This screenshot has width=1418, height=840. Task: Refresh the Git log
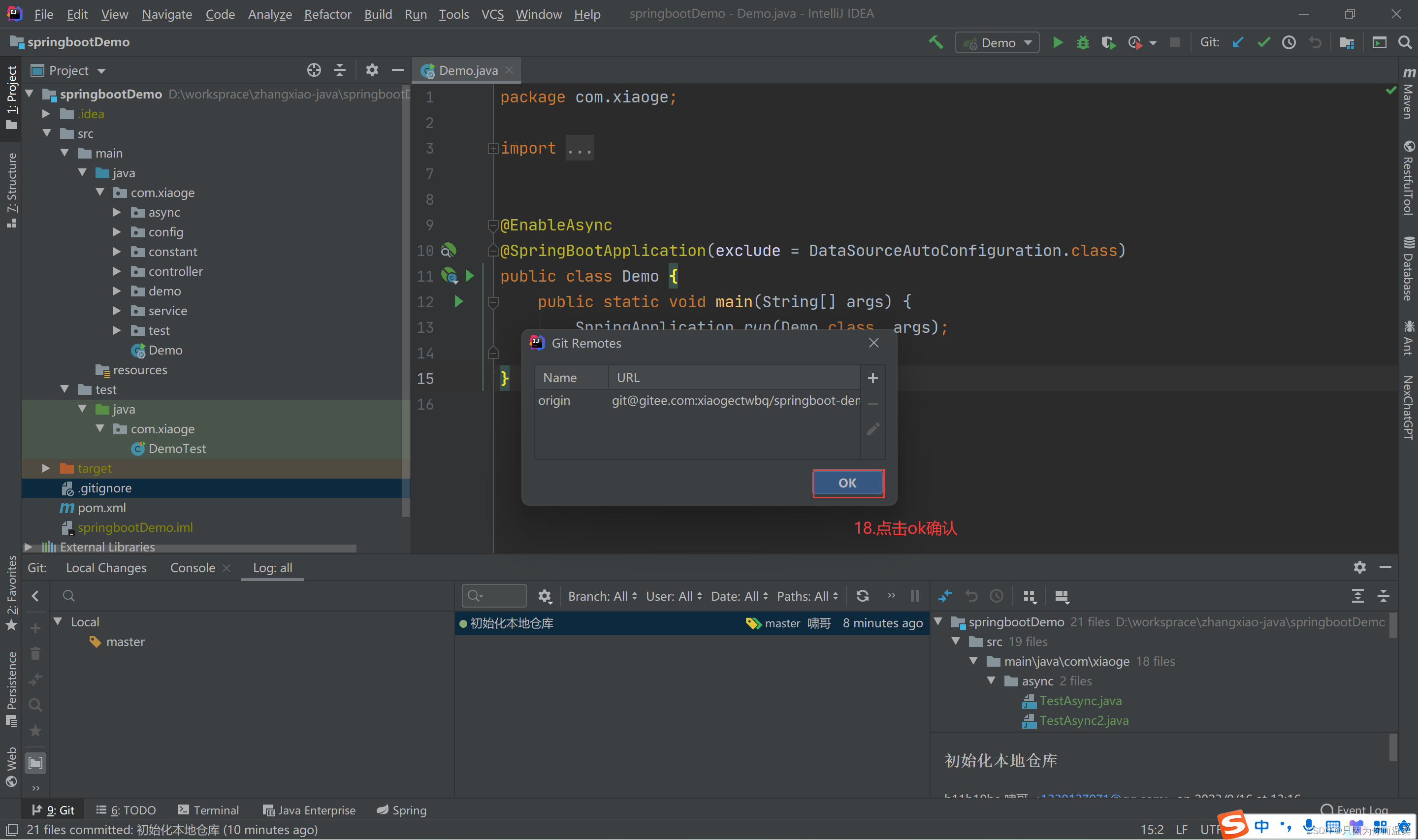[x=862, y=595]
